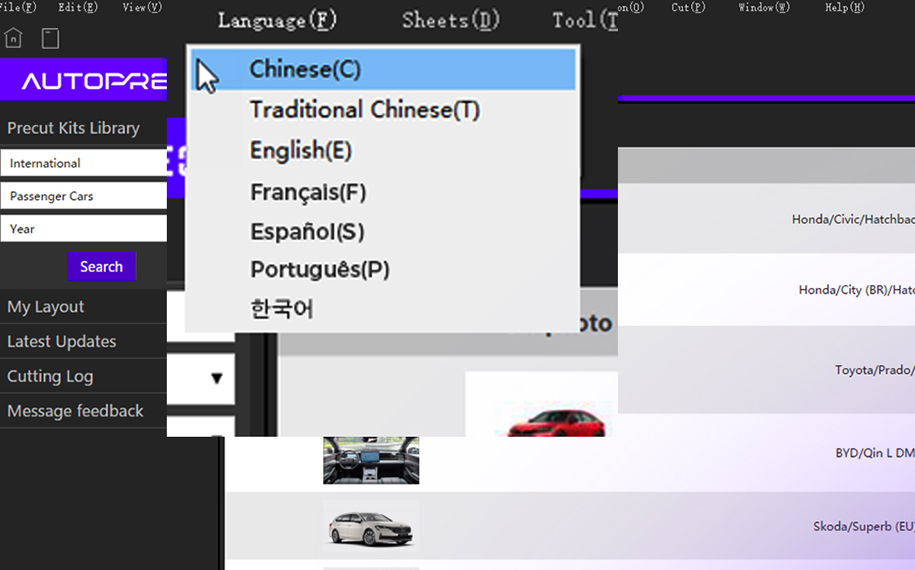
Task: Open Cutting Log from sidebar
Action: 50,376
